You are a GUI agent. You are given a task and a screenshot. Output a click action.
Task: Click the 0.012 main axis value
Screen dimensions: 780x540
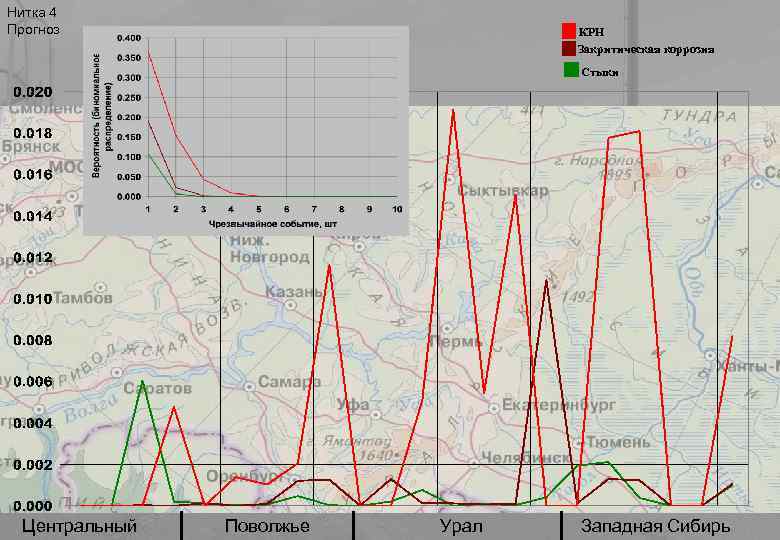pos(33,258)
